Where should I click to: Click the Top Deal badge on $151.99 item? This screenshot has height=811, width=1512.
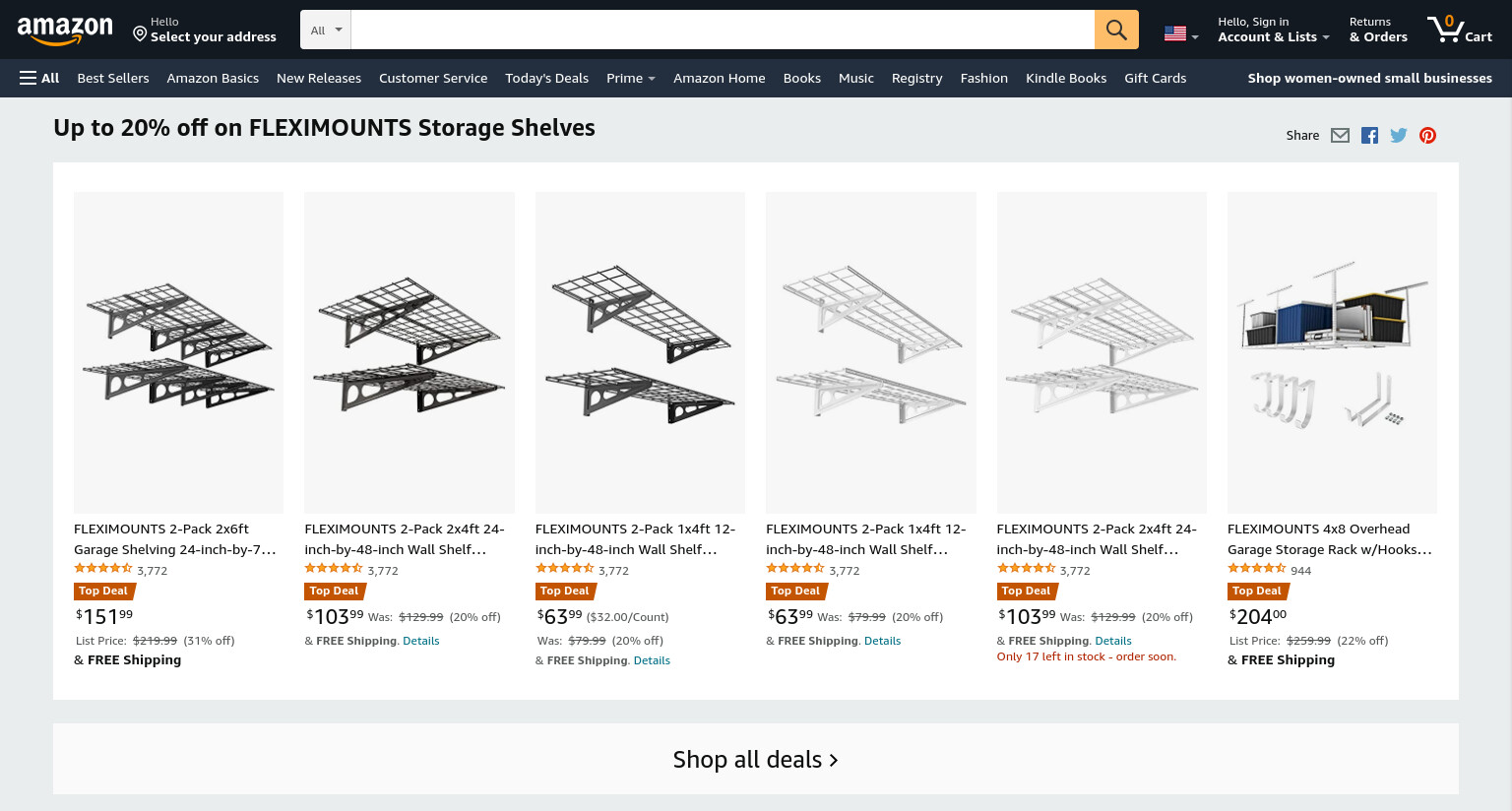click(103, 592)
